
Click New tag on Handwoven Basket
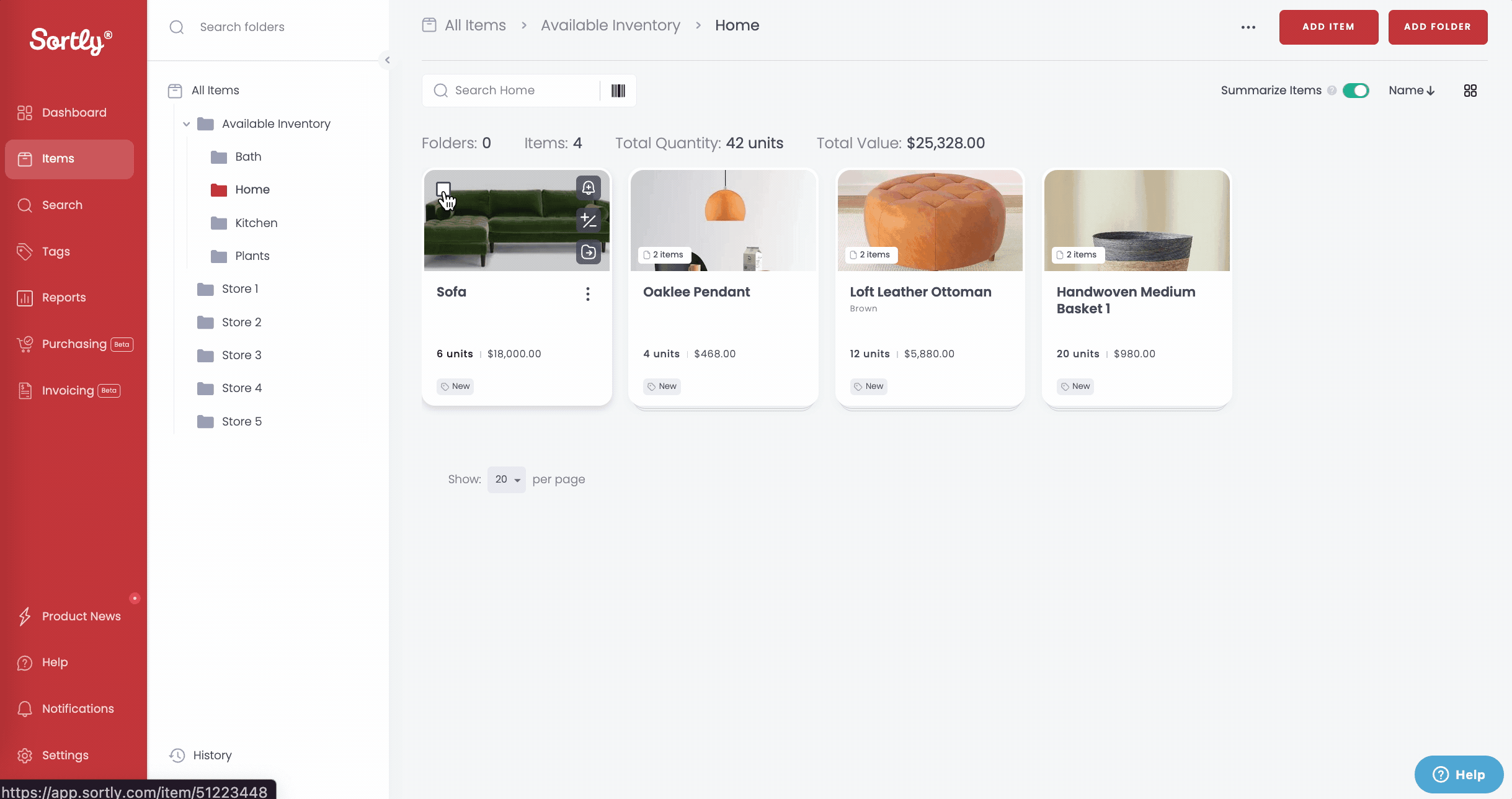1075,386
